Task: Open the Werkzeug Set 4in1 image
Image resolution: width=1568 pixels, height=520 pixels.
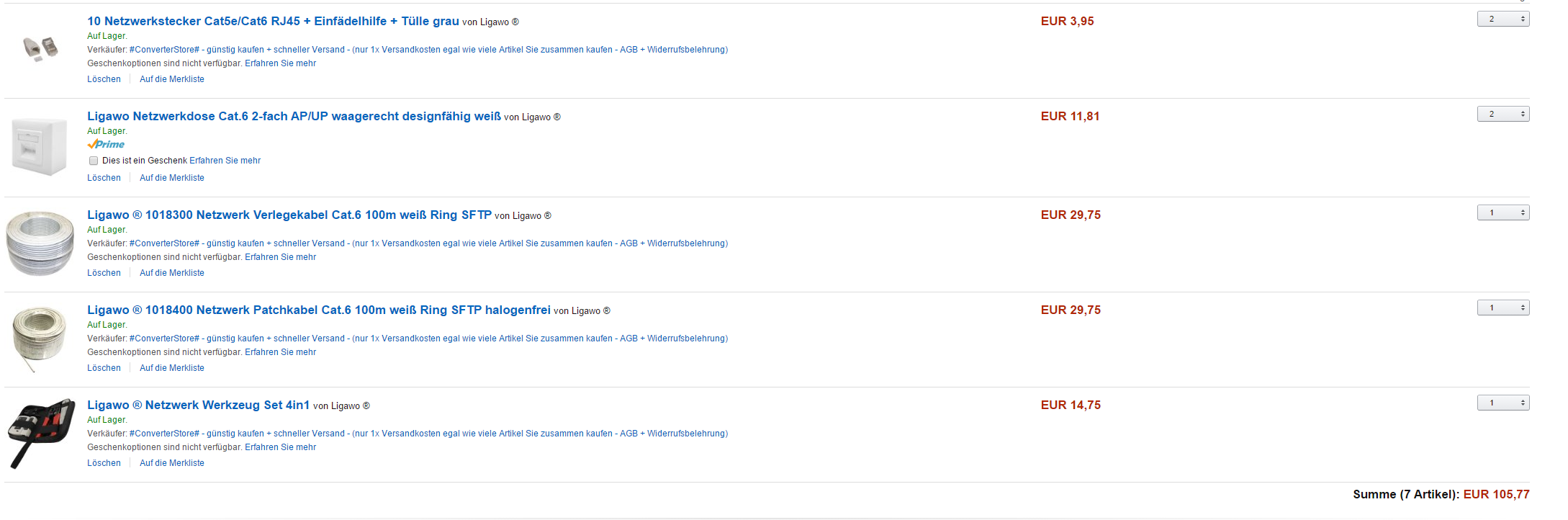Action: [x=41, y=433]
